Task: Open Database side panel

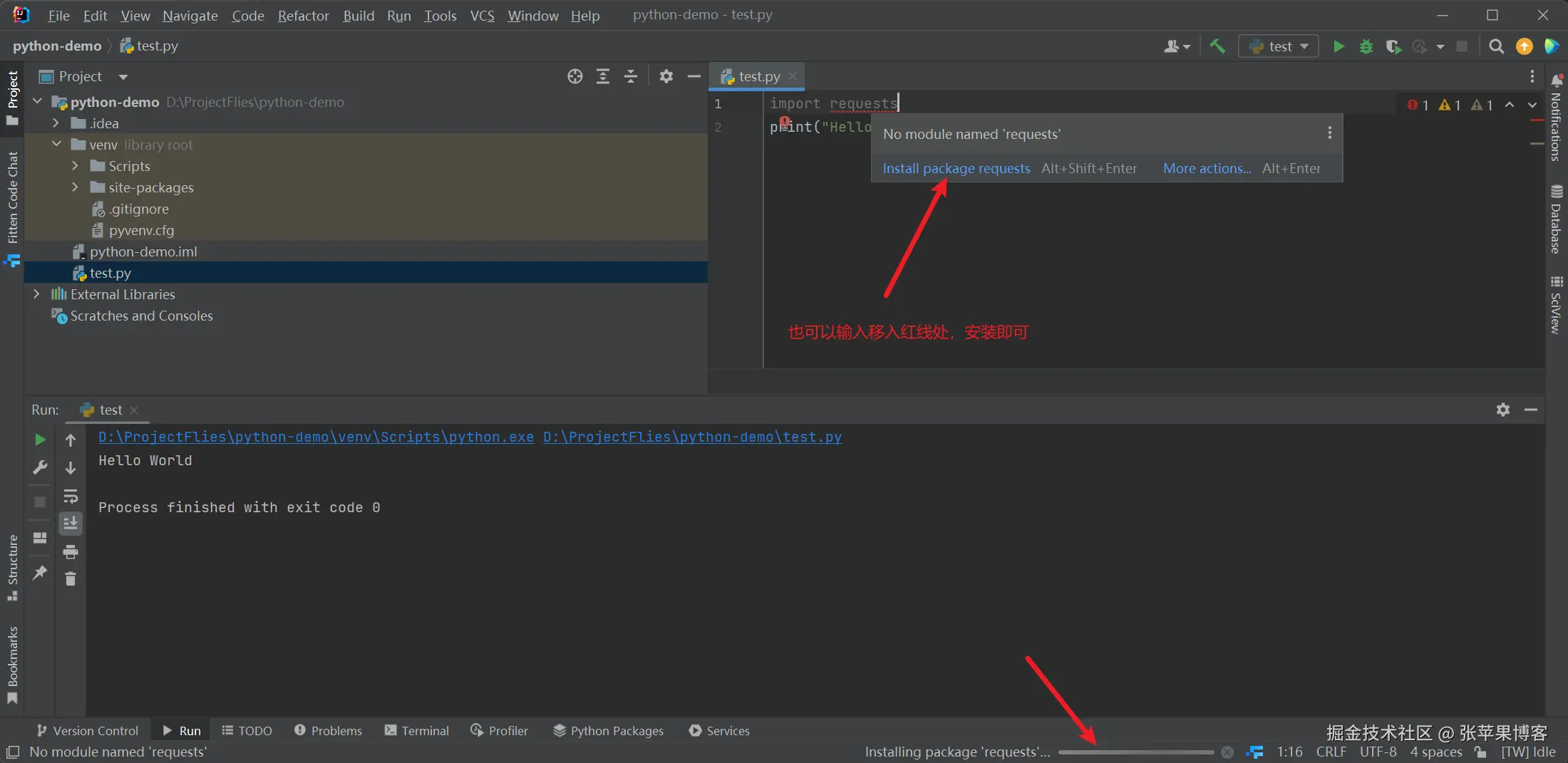Action: [1557, 219]
